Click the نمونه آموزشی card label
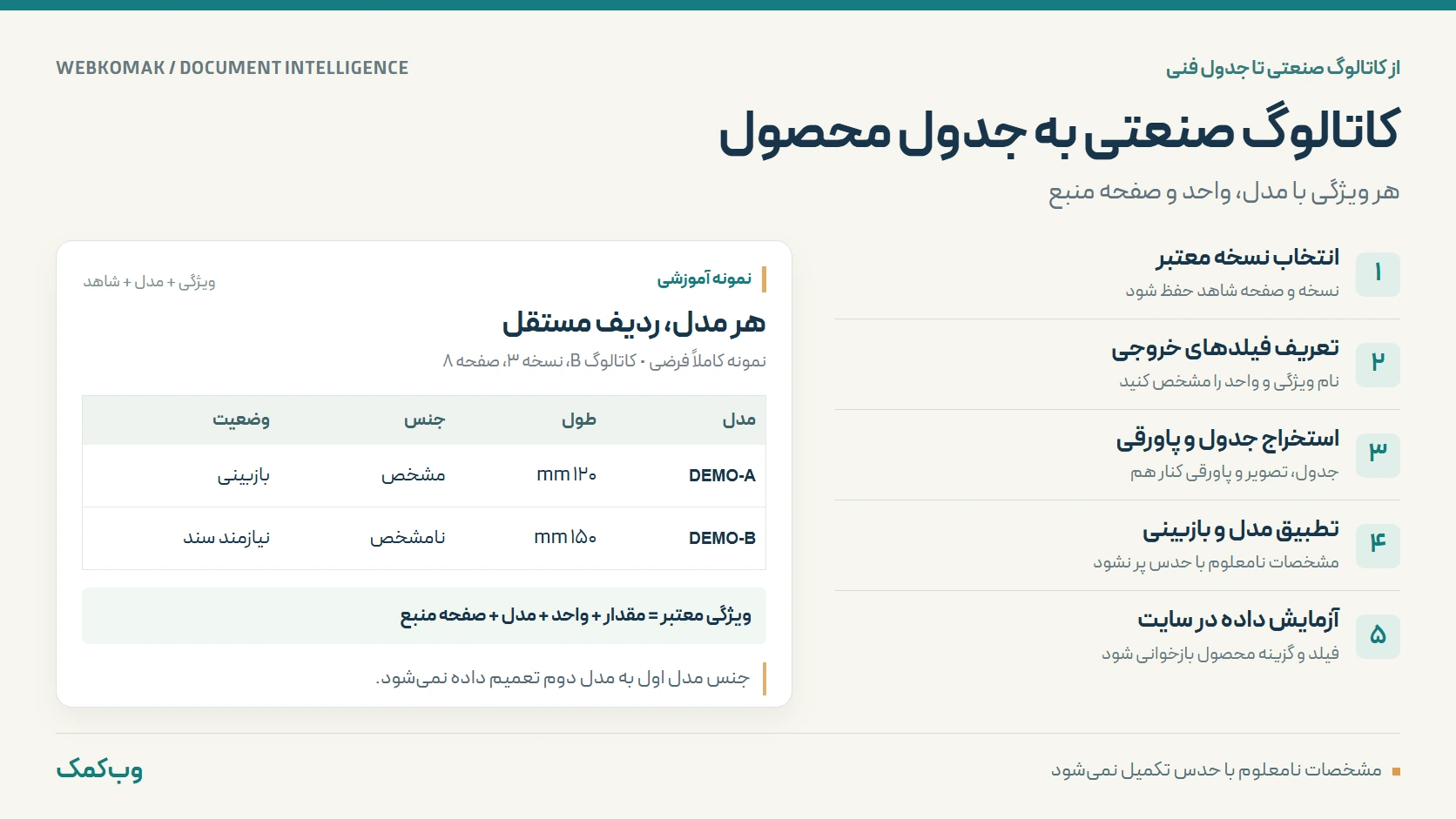This screenshot has height=819, width=1456. 704,279
